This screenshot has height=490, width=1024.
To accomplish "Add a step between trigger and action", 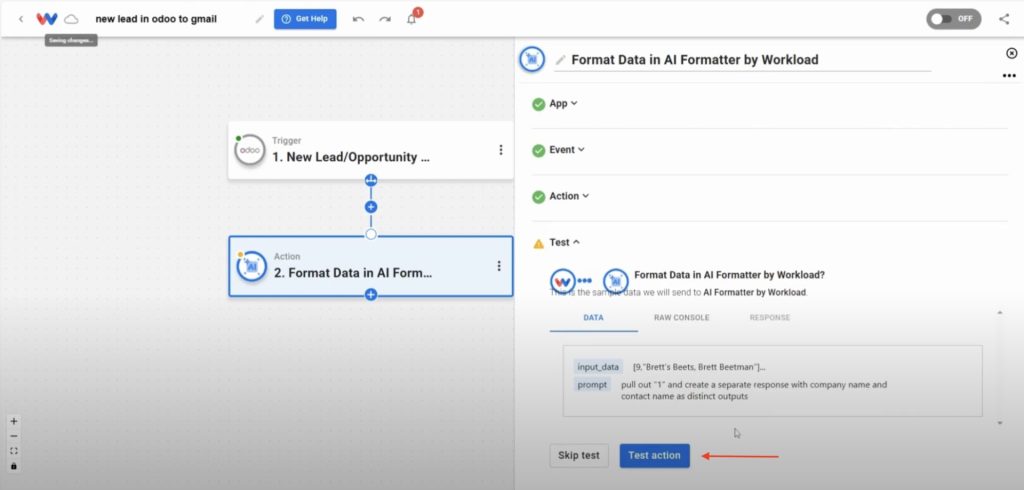I will tap(371, 207).
